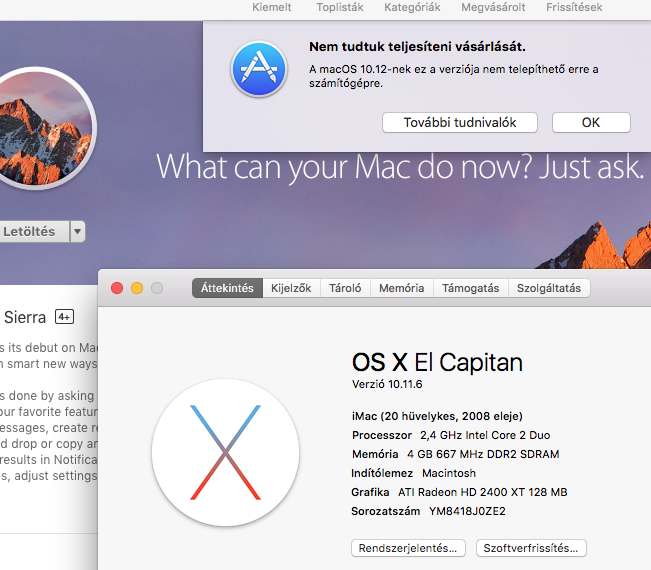Click the Letöltés download button
This screenshot has height=570, width=651.
pos(34,231)
